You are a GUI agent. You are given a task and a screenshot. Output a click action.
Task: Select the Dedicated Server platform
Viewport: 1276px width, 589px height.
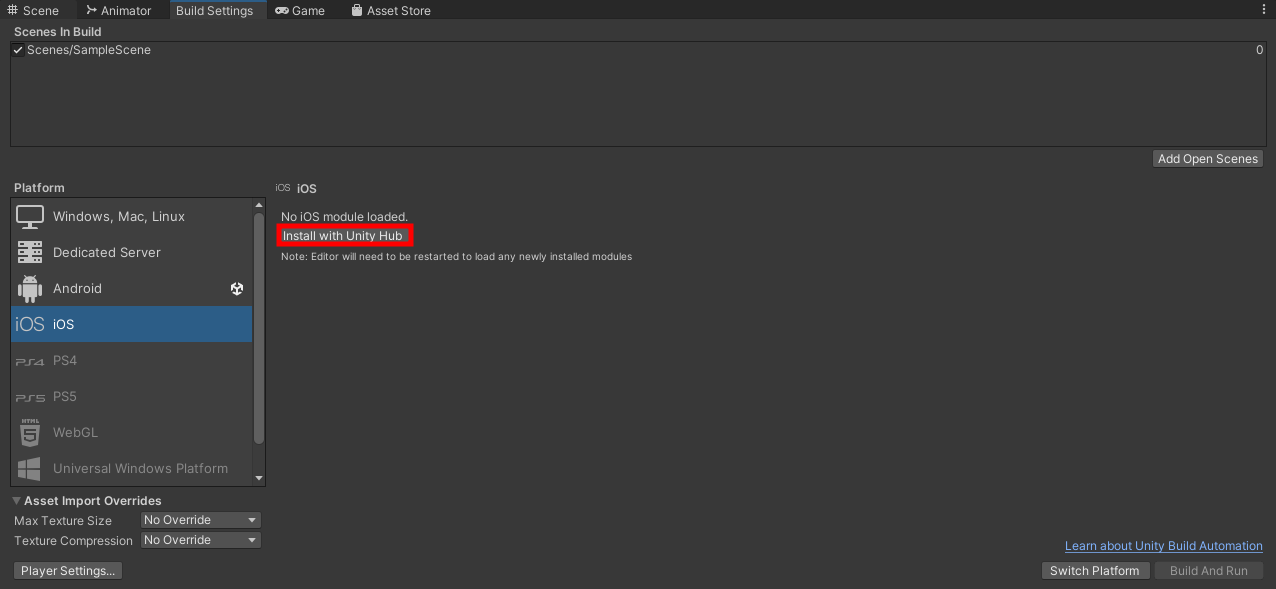click(131, 252)
